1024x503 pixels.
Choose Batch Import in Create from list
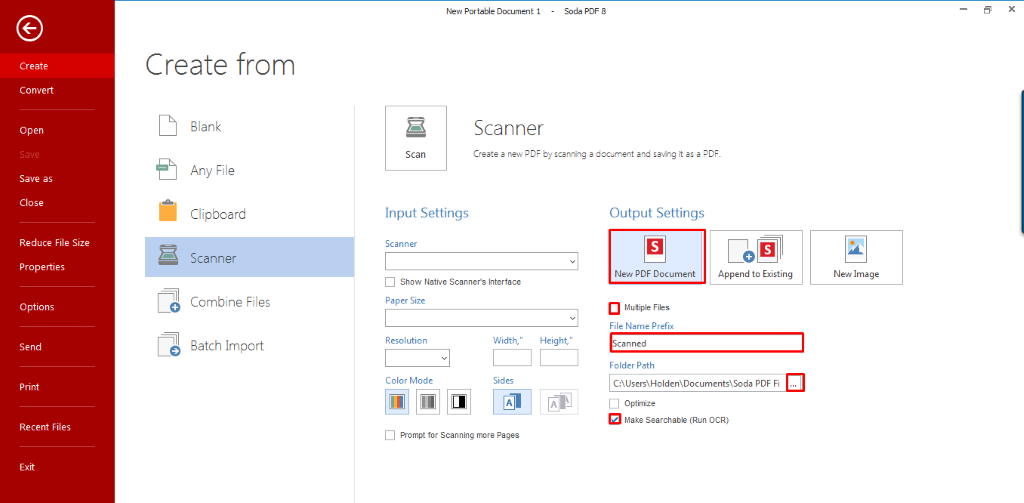click(x=249, y=346)
